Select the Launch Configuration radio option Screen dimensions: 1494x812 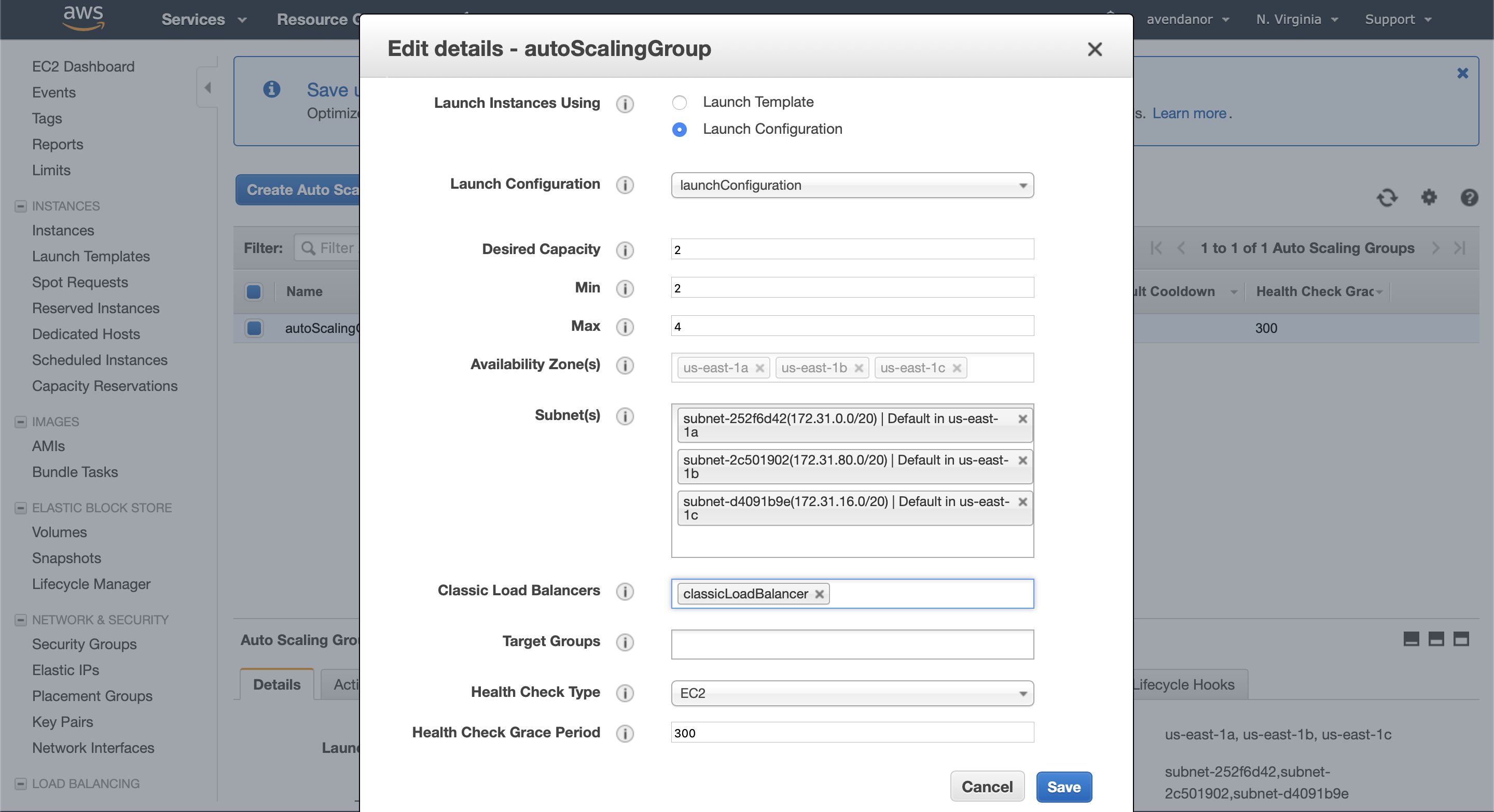pos(679,129)
